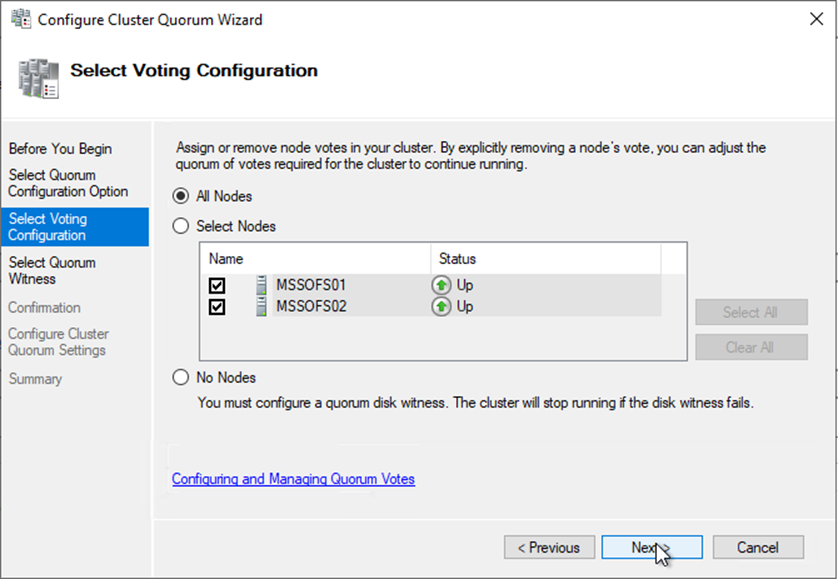Viewport: 838px width, 579px height.
Task: Jump to Select Quorum Witness step
Action: (52, 270)
